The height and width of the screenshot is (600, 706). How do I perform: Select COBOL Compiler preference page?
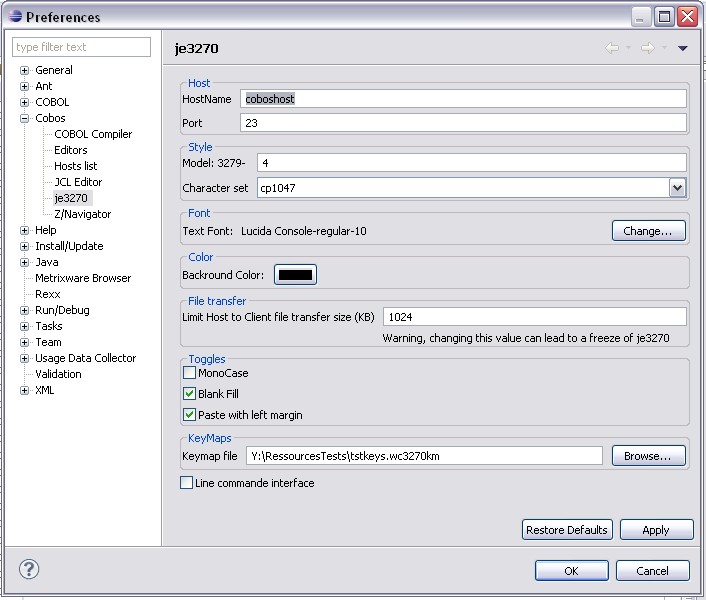[93, 134]
